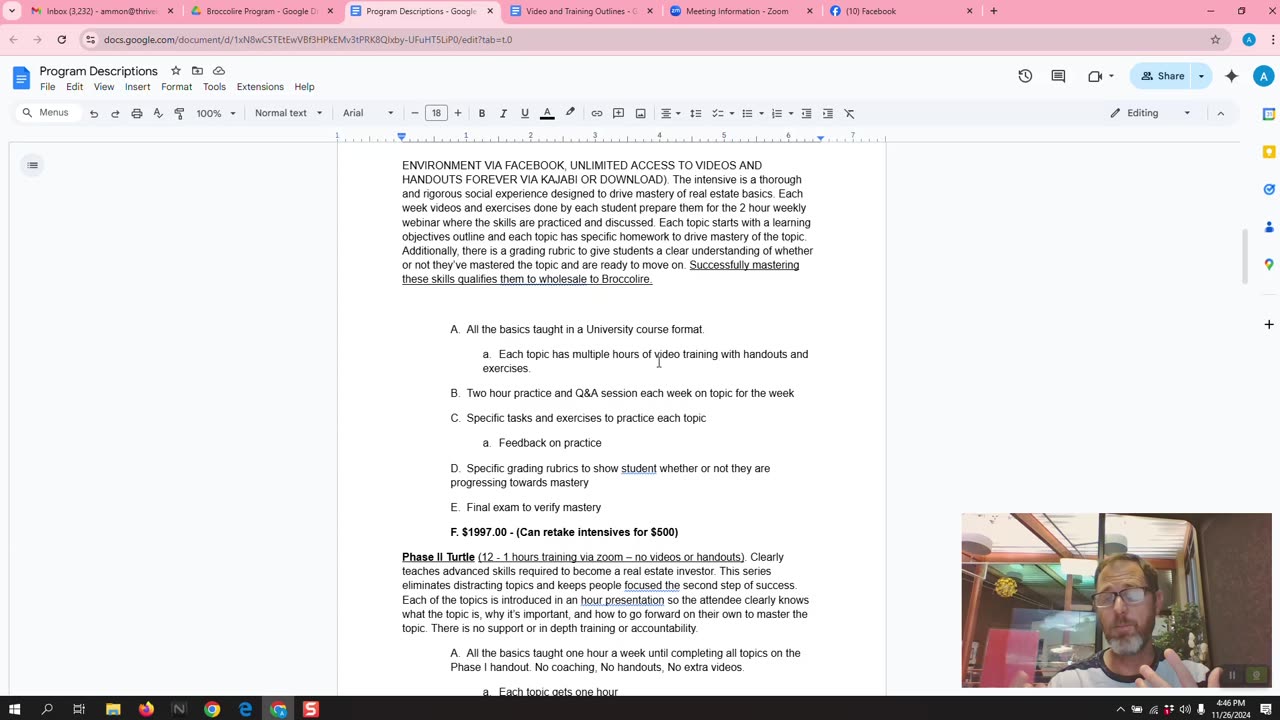Select the Paint format tool

(179, 113)
